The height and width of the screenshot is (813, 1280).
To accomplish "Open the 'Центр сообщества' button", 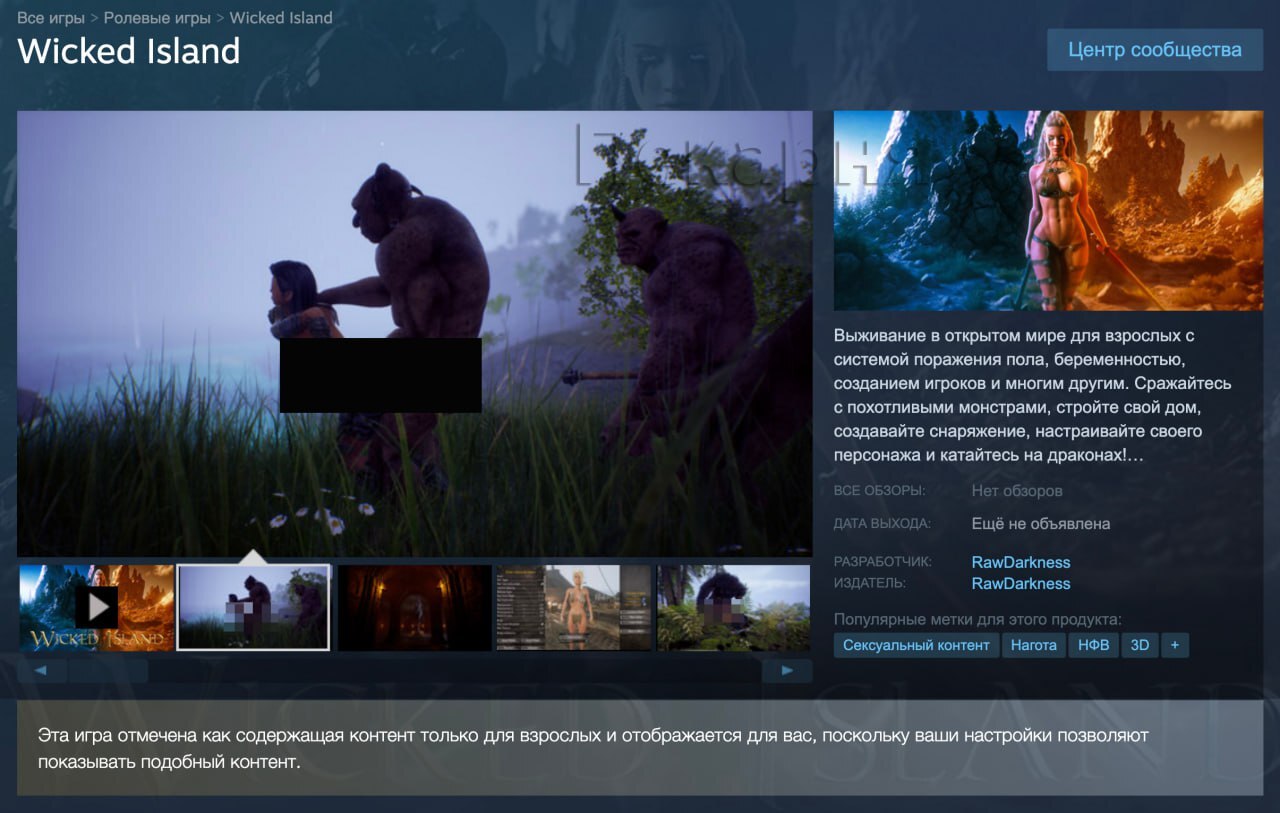I will pos(1155,50).
